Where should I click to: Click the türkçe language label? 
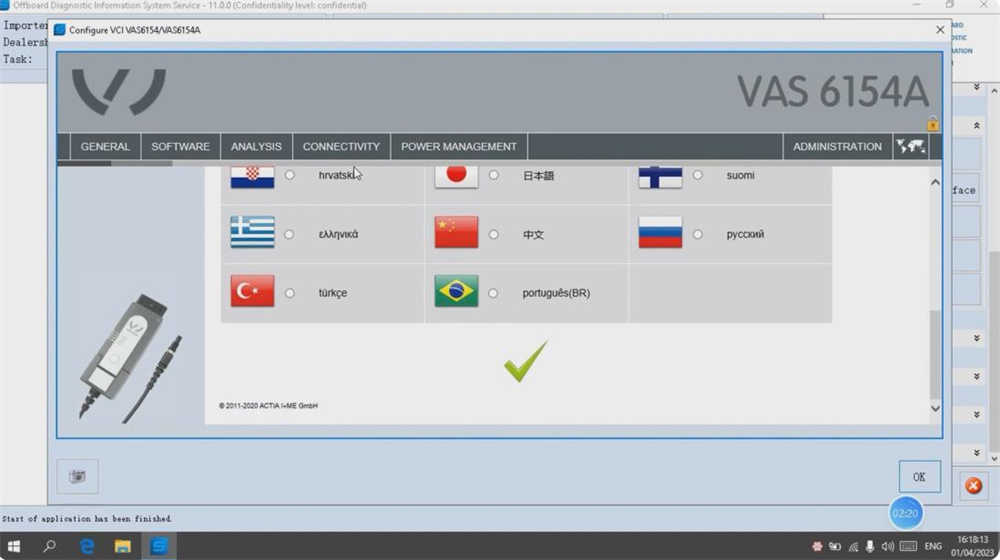[x=333, y=293]
